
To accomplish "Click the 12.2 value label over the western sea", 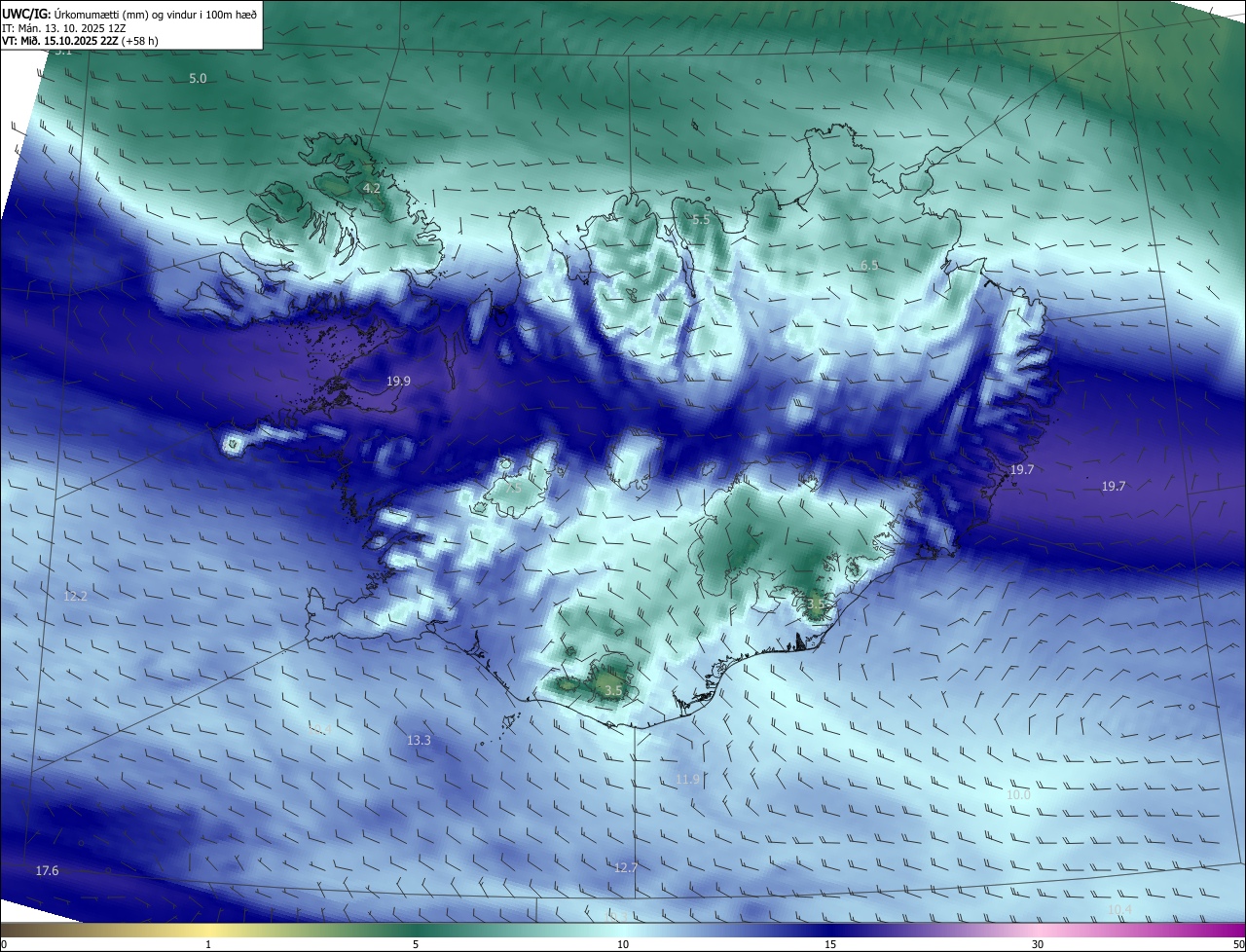I will (75, 596).
